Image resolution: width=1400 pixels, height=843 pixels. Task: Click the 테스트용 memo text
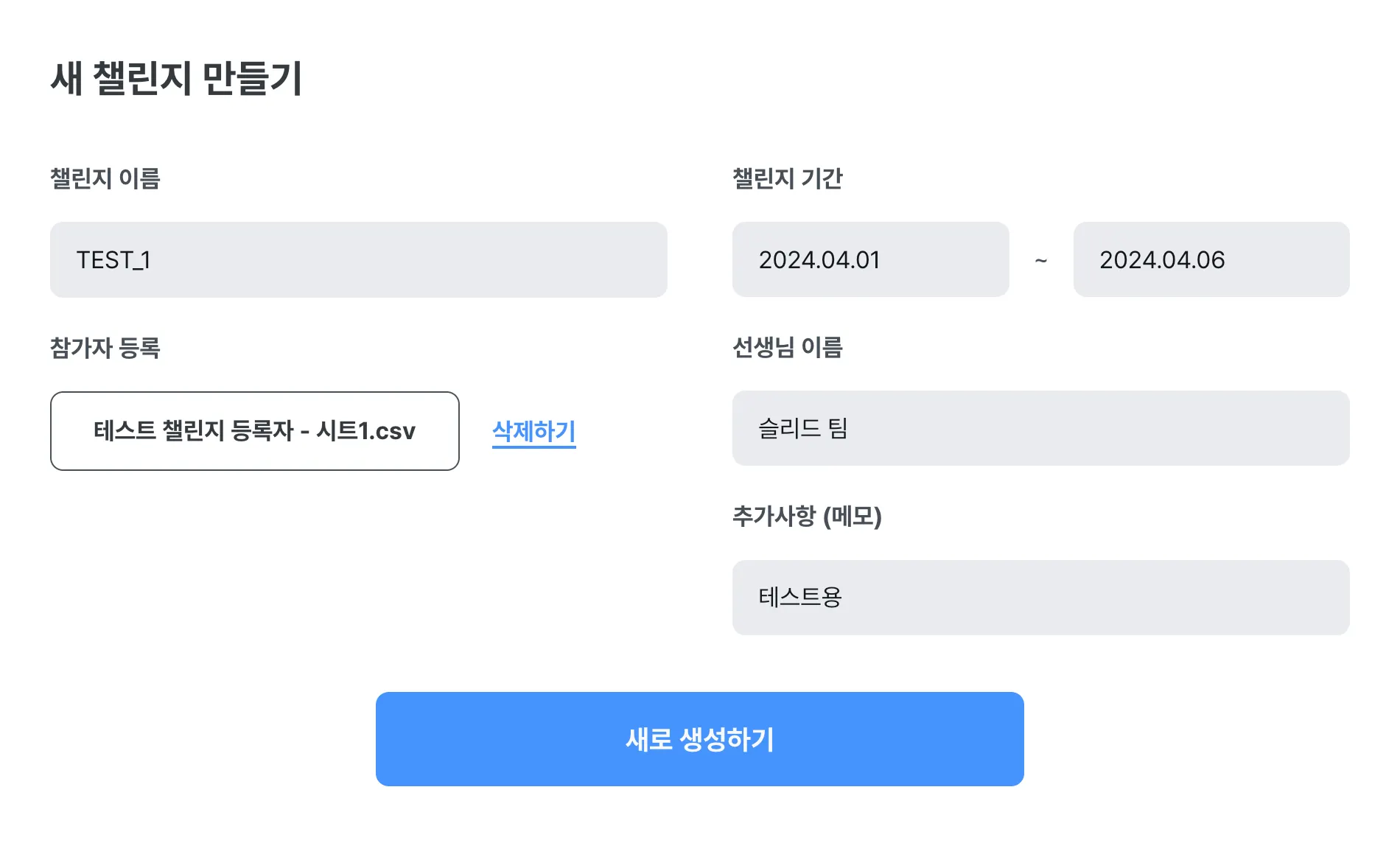click(799, 598)
